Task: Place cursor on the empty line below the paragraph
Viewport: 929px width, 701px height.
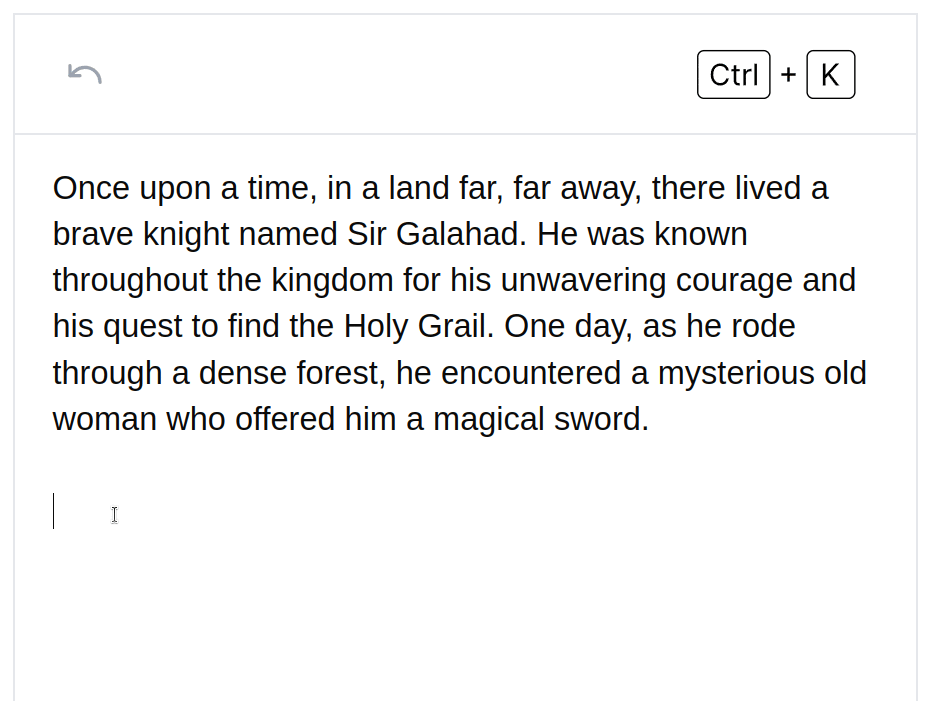Action: click(300, 511)
